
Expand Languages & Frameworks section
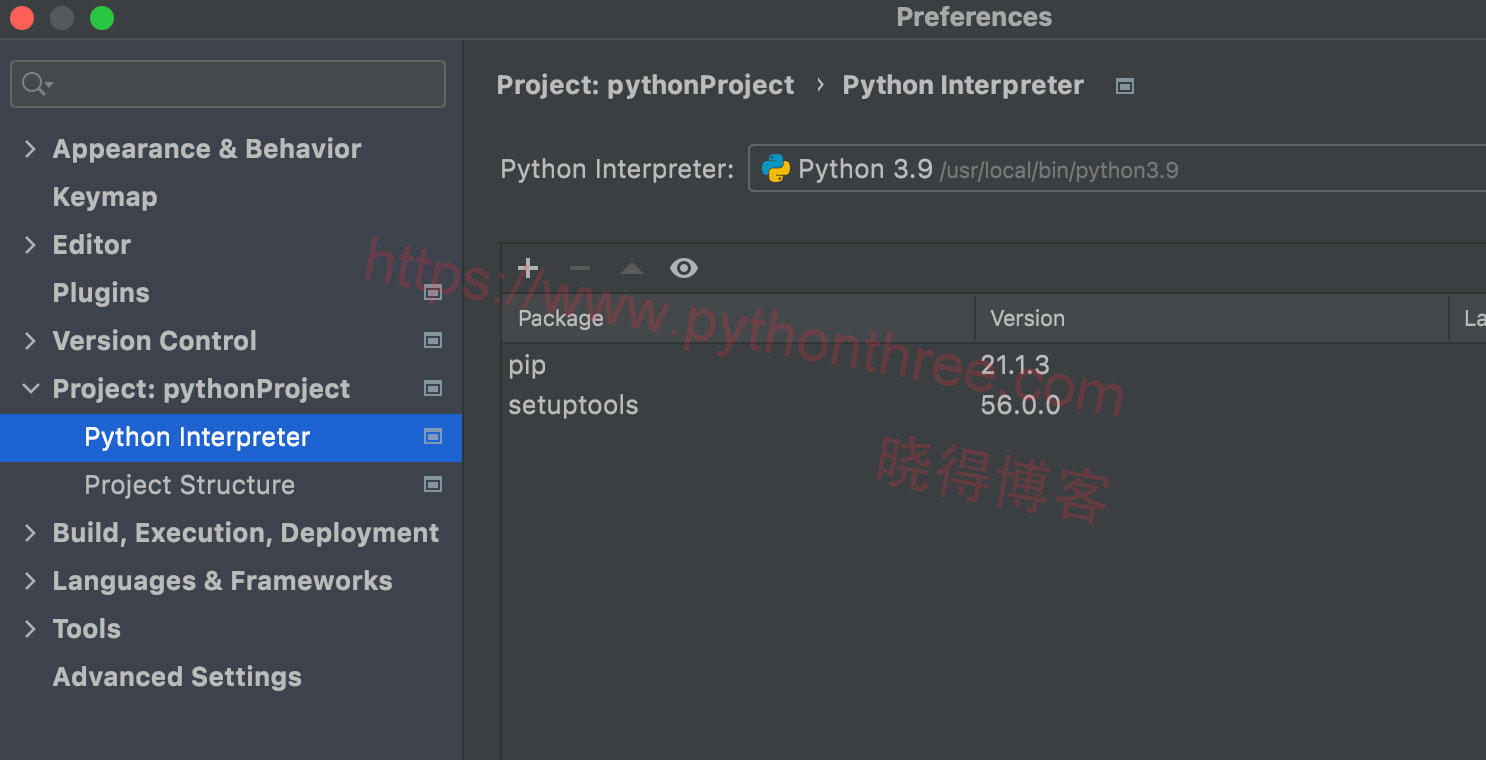(x=30, y=581)
